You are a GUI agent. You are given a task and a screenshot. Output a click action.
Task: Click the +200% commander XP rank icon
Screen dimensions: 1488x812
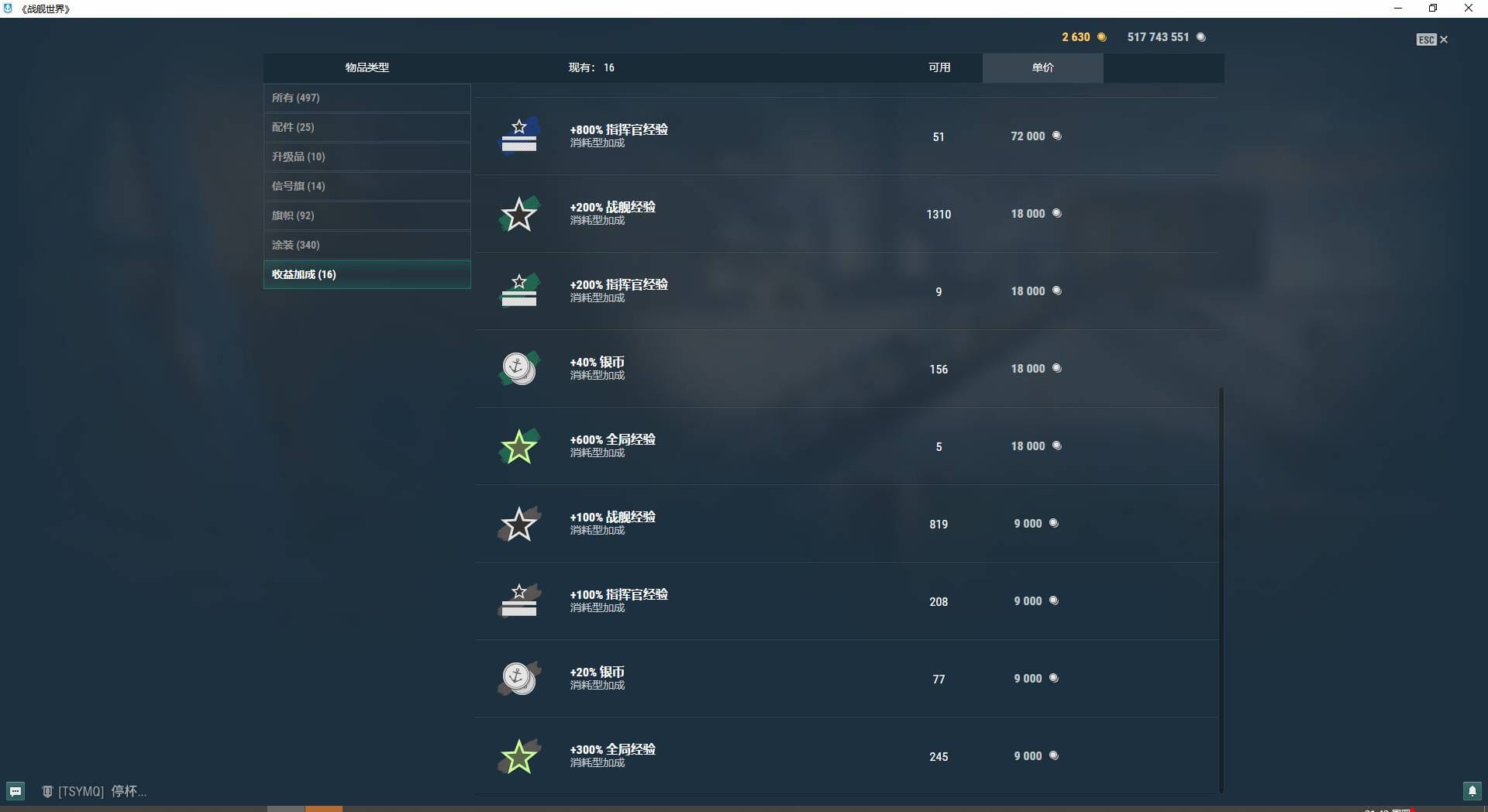pos(518,291)
